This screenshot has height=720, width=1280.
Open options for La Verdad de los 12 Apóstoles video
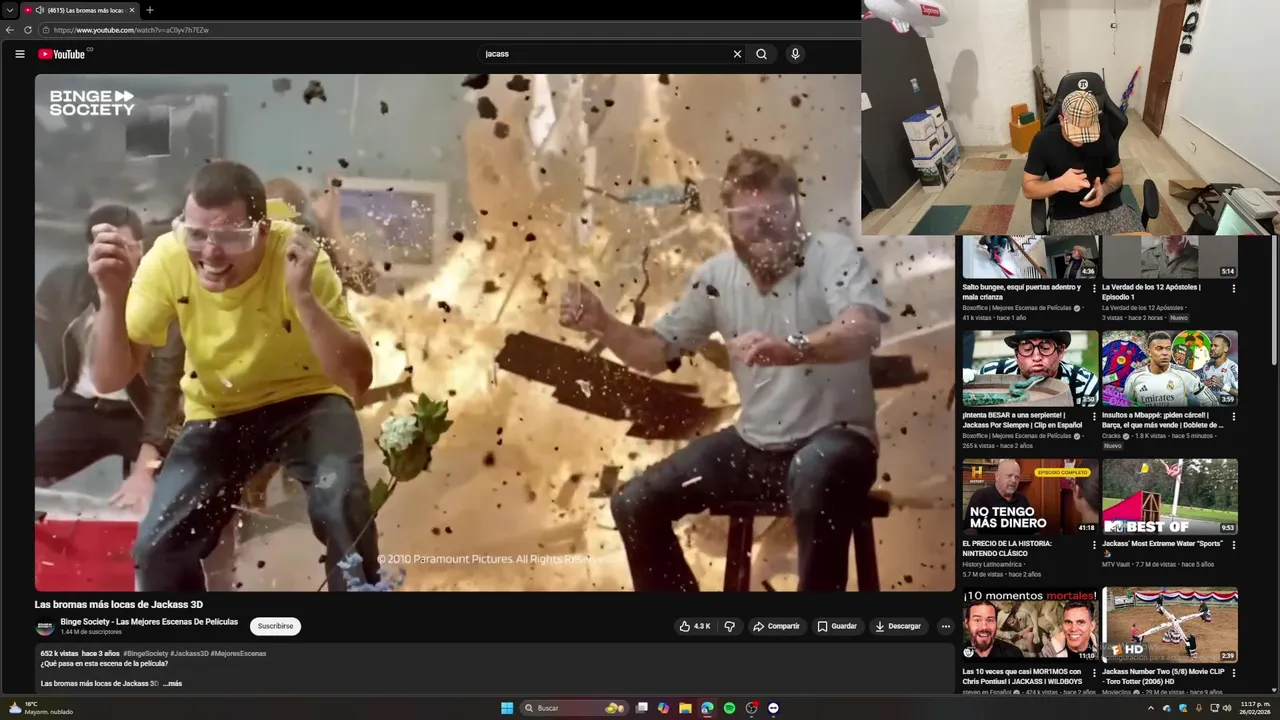click(x=1233, y=288)
